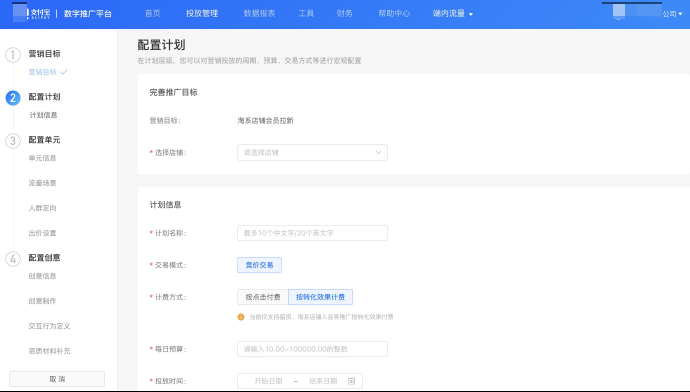Click the step 2 circle icon
Image resolution: width=690 pixels, height=392 pixels.
(13, 98)
